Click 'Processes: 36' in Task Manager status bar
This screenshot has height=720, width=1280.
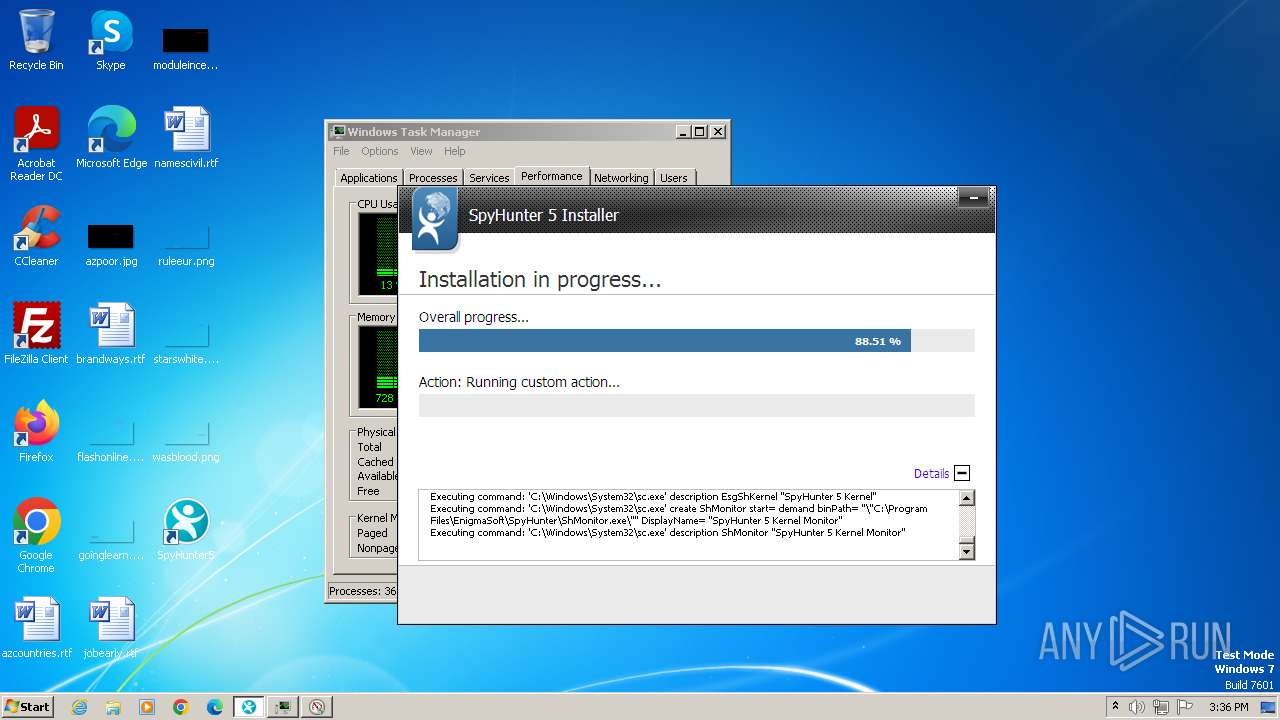click(x=362, y=591)
